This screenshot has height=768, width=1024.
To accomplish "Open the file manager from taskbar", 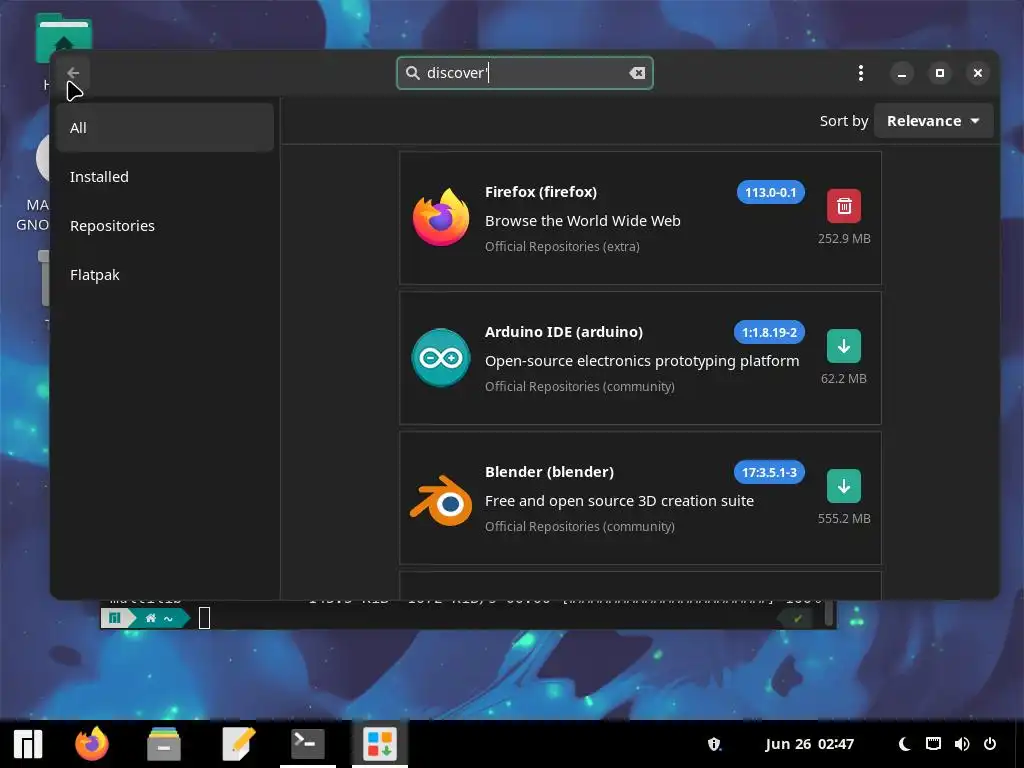I will pyautogui.click(x=164, y=744).
